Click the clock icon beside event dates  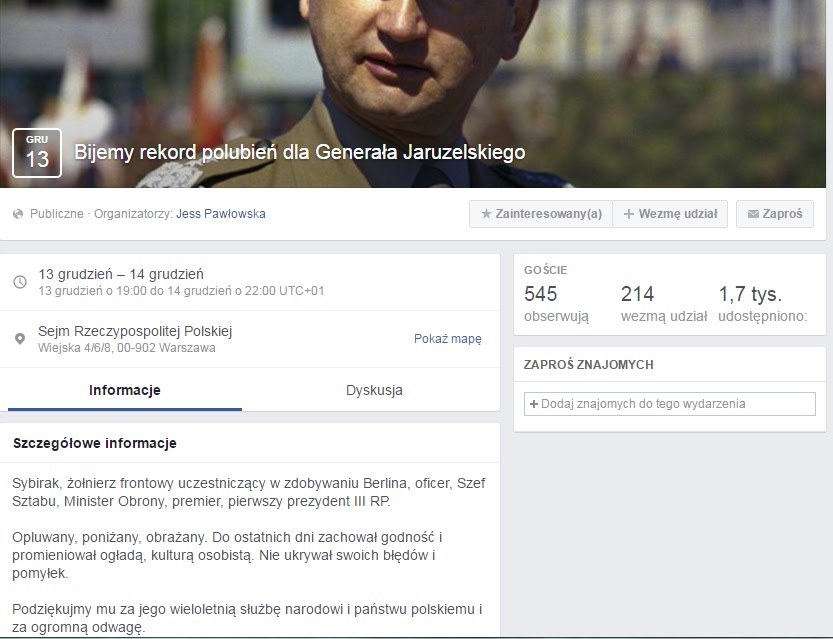(20, 282)
